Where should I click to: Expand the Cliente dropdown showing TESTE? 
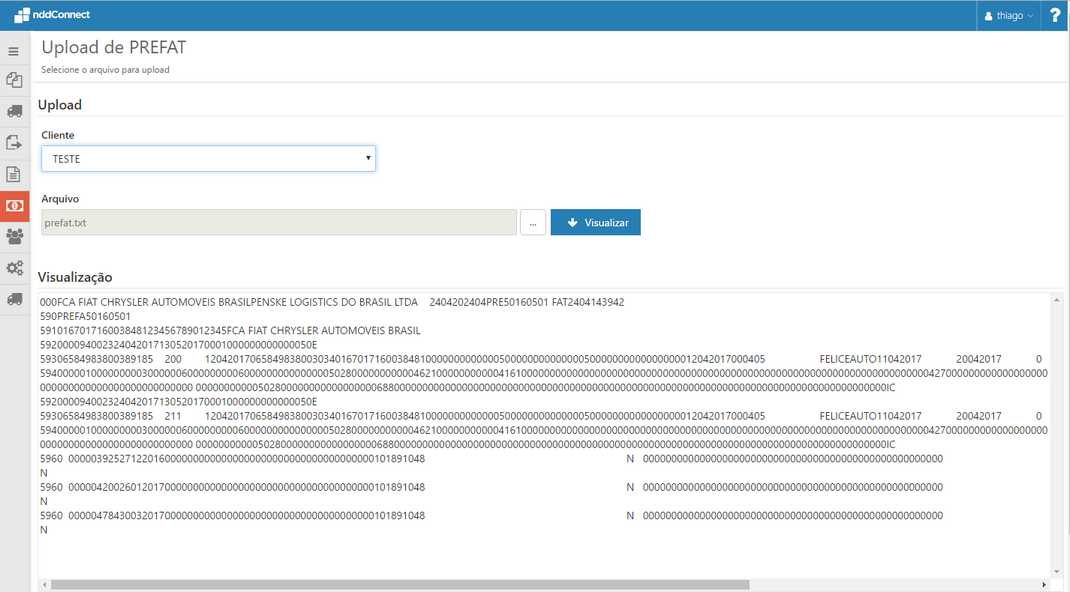point(208,158)
